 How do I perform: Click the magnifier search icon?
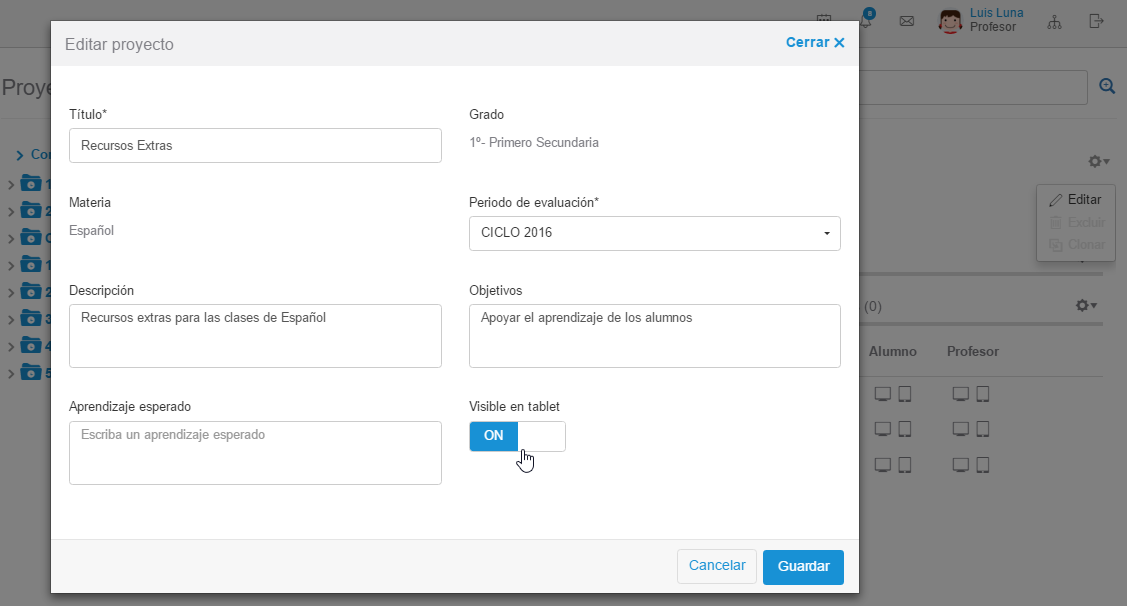coord(1107,87)
